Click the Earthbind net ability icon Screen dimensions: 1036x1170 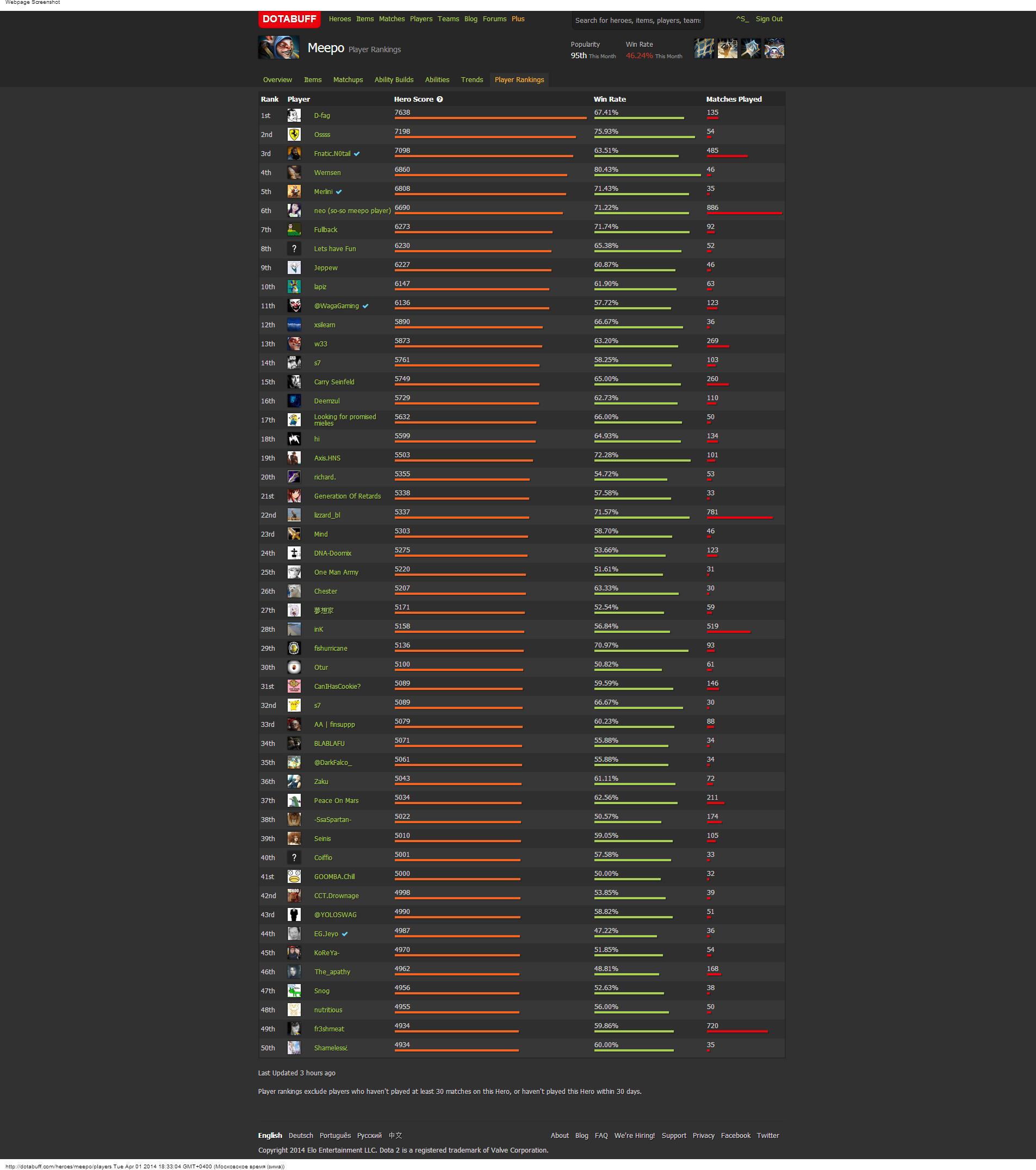(704, 48)
